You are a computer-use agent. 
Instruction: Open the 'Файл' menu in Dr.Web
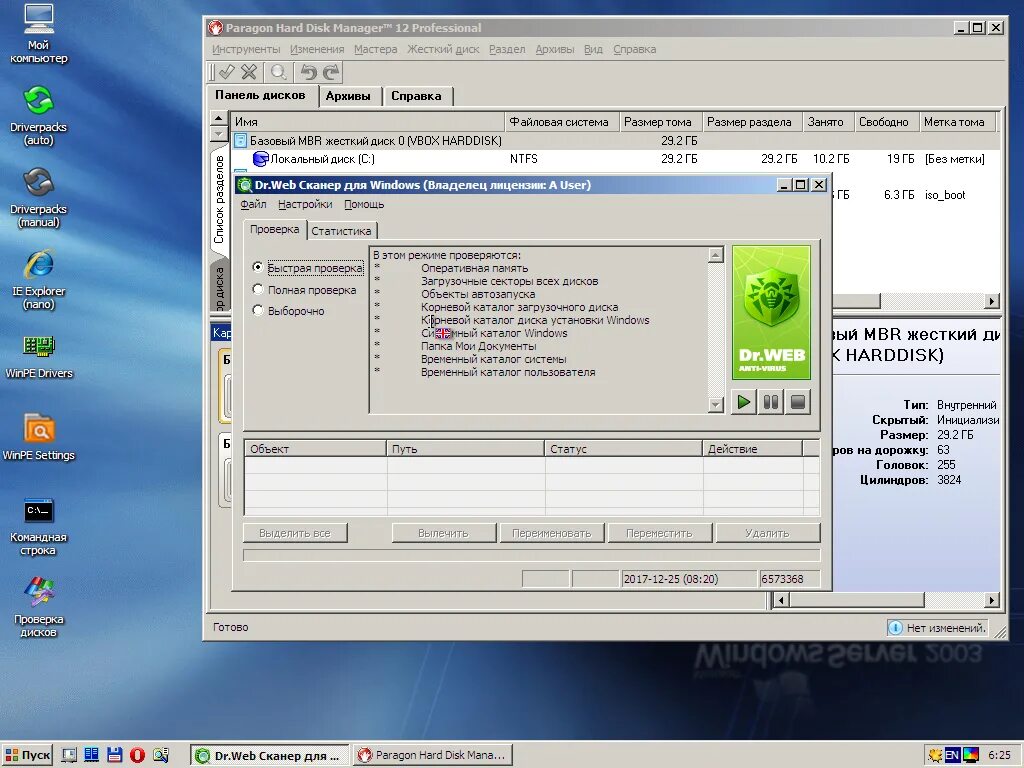[253, 204]
